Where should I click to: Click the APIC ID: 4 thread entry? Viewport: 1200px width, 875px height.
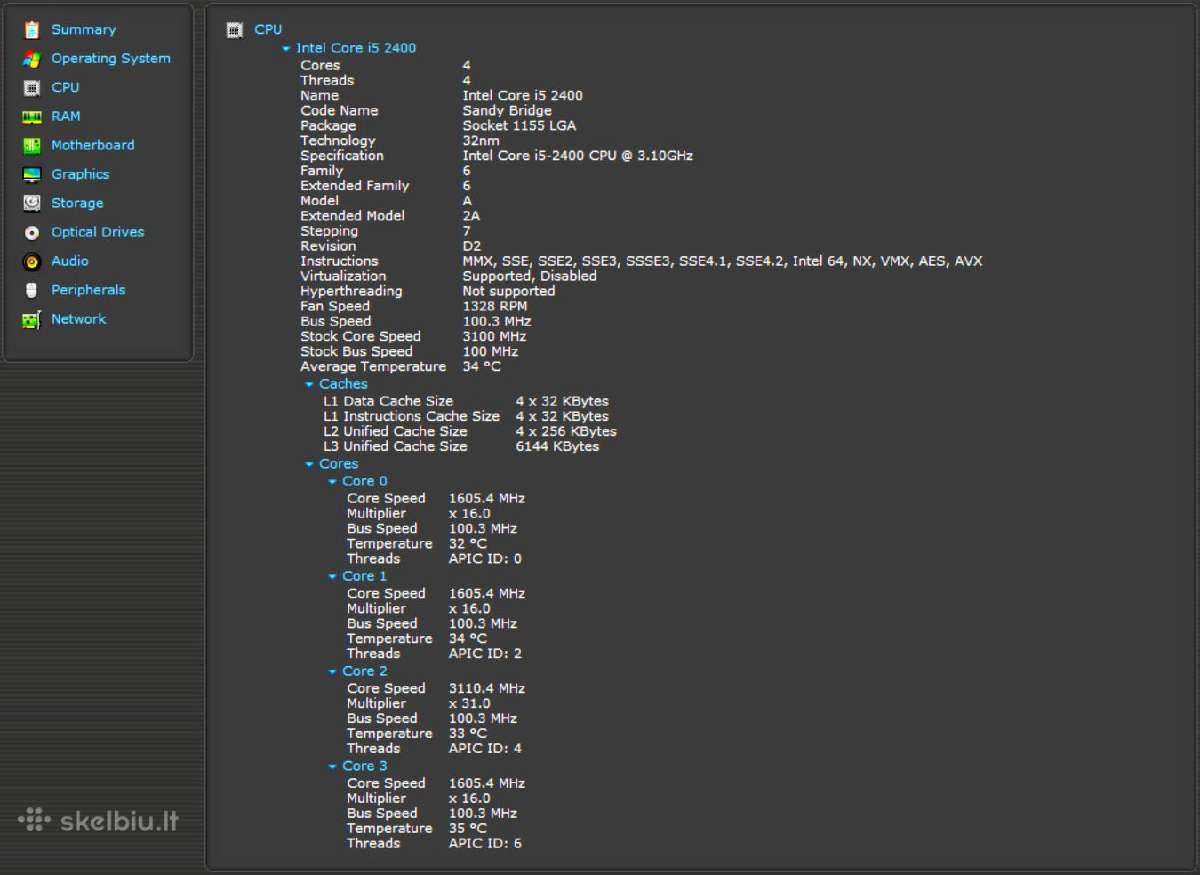485,749
